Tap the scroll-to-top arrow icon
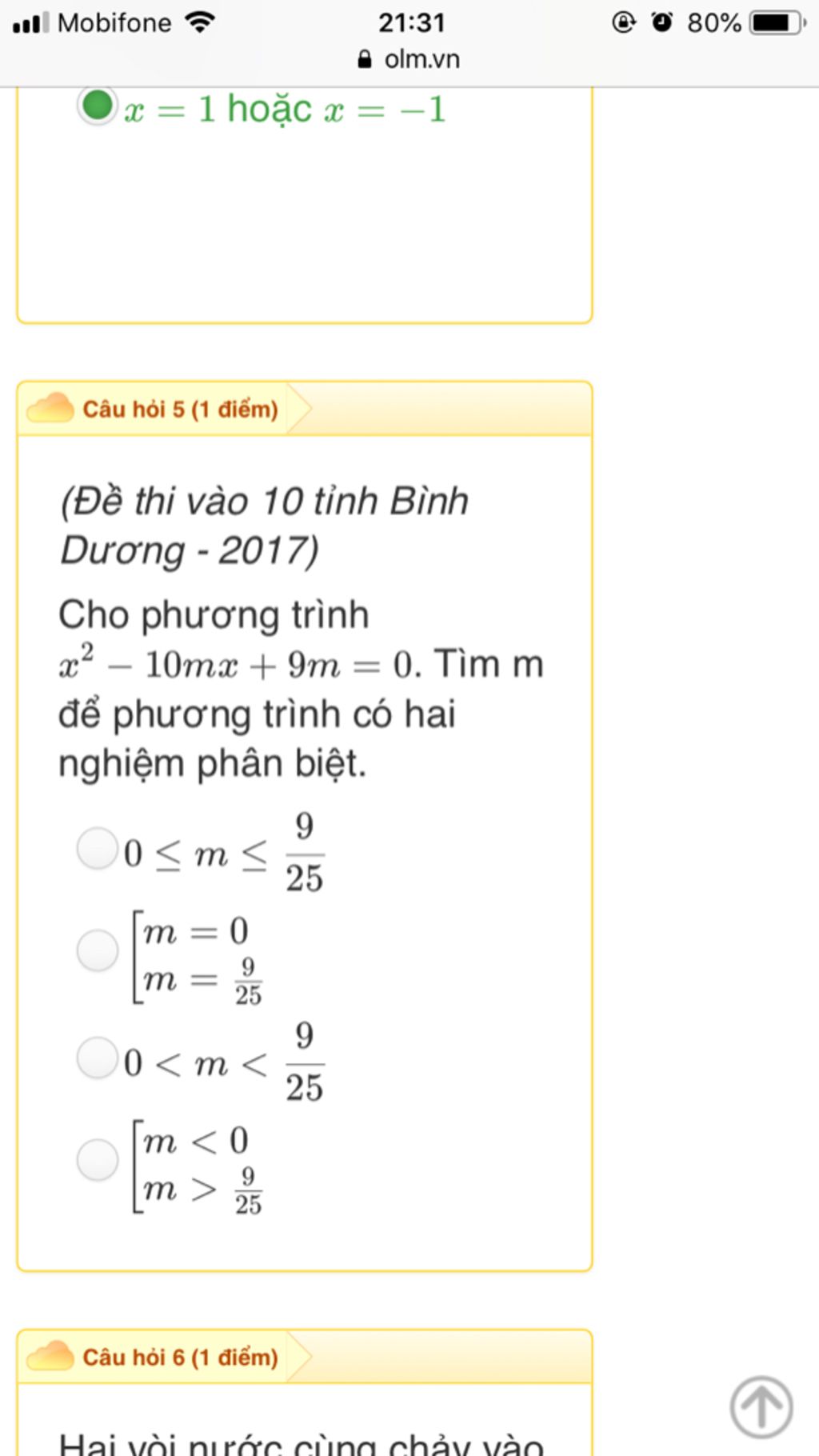This screenshot has height=1456, width=819. pyautogui.click(x=761, y=1406)
